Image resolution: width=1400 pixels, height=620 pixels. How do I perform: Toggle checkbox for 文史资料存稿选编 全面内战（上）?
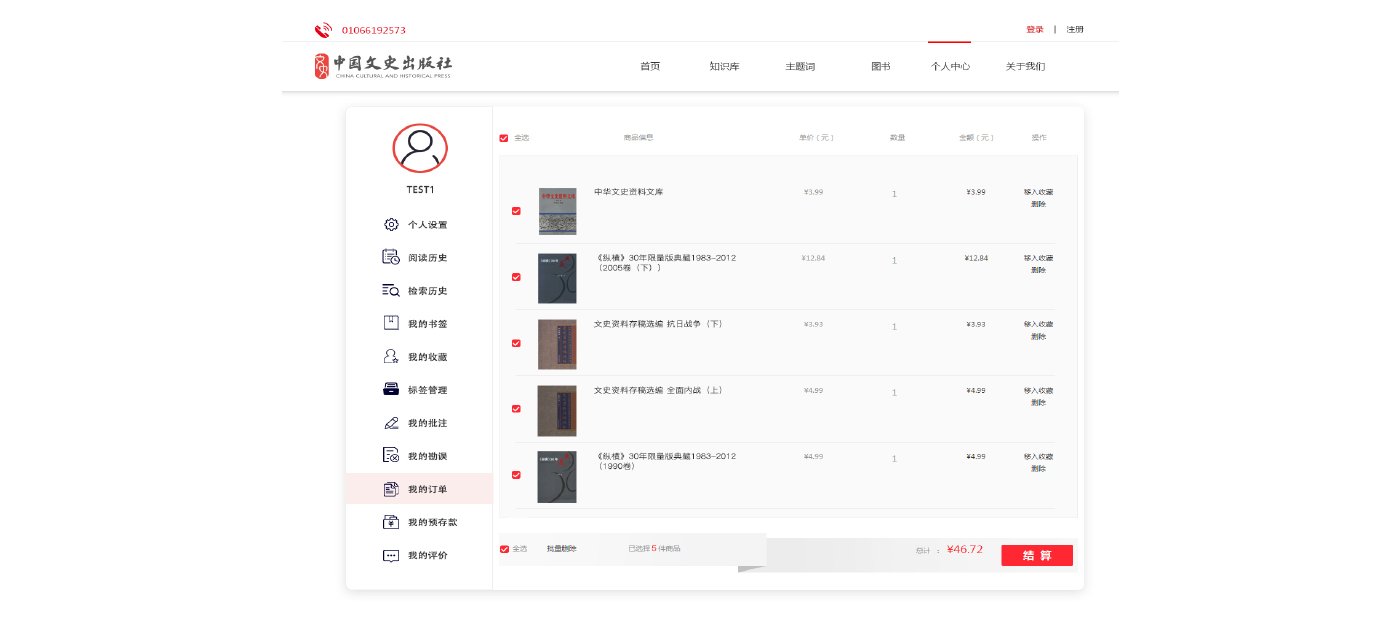click(x=516, y=409)
